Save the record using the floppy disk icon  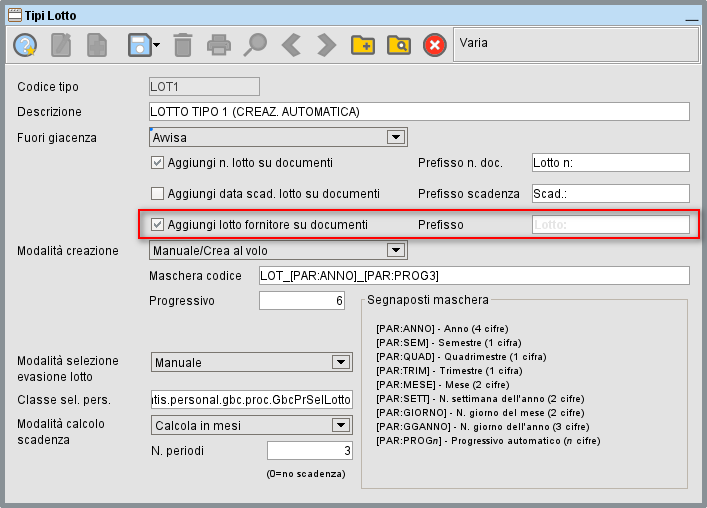[139, 45]
